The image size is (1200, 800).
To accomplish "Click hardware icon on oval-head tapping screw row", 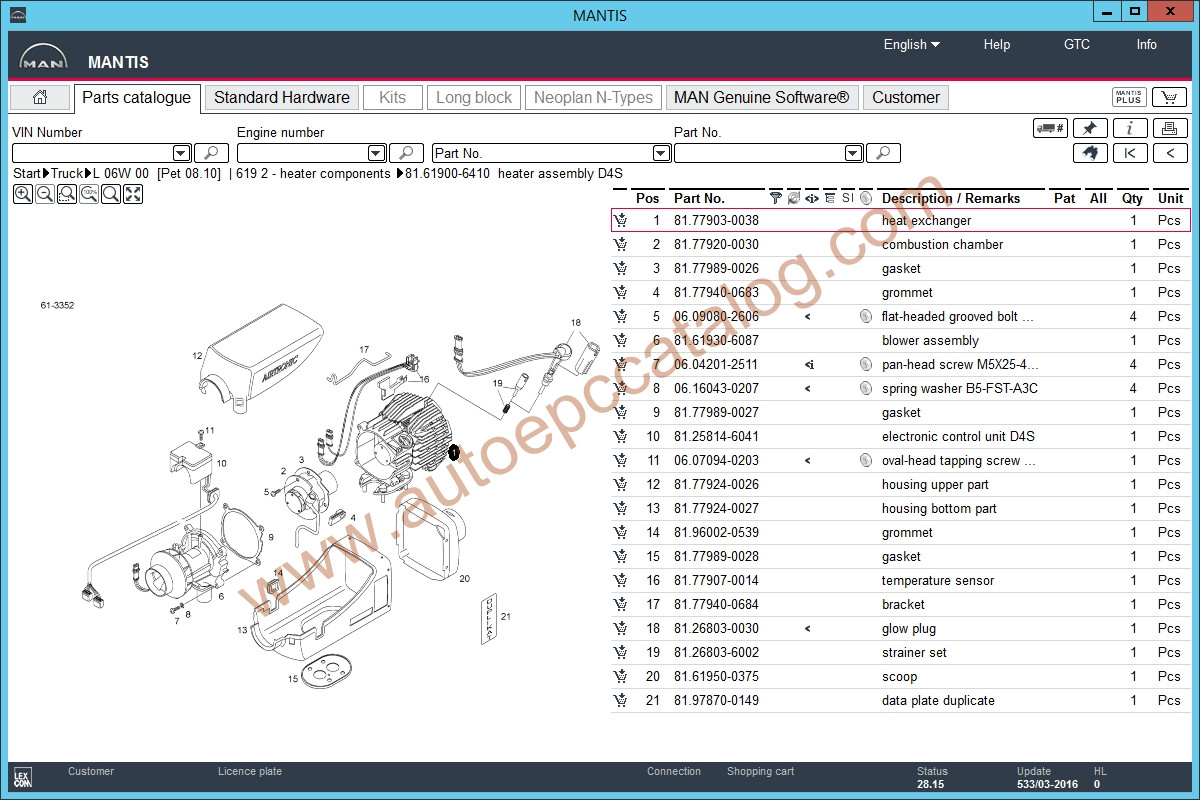I will tap(865, 460).
